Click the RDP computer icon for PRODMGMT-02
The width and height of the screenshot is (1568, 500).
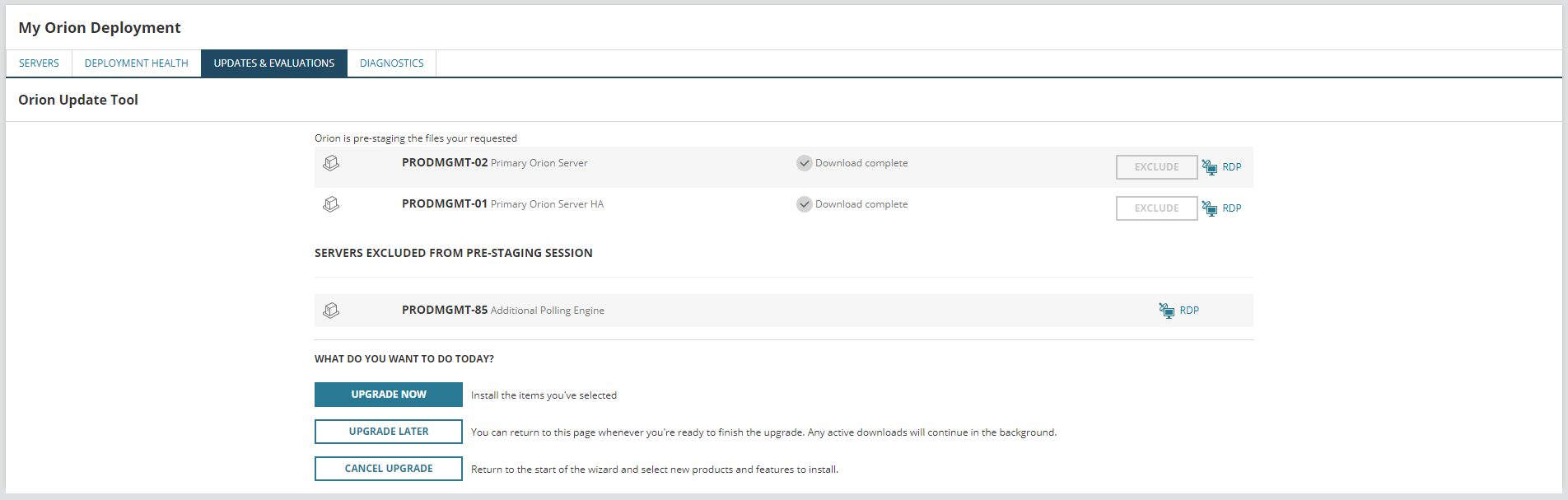coord(1210,167)
